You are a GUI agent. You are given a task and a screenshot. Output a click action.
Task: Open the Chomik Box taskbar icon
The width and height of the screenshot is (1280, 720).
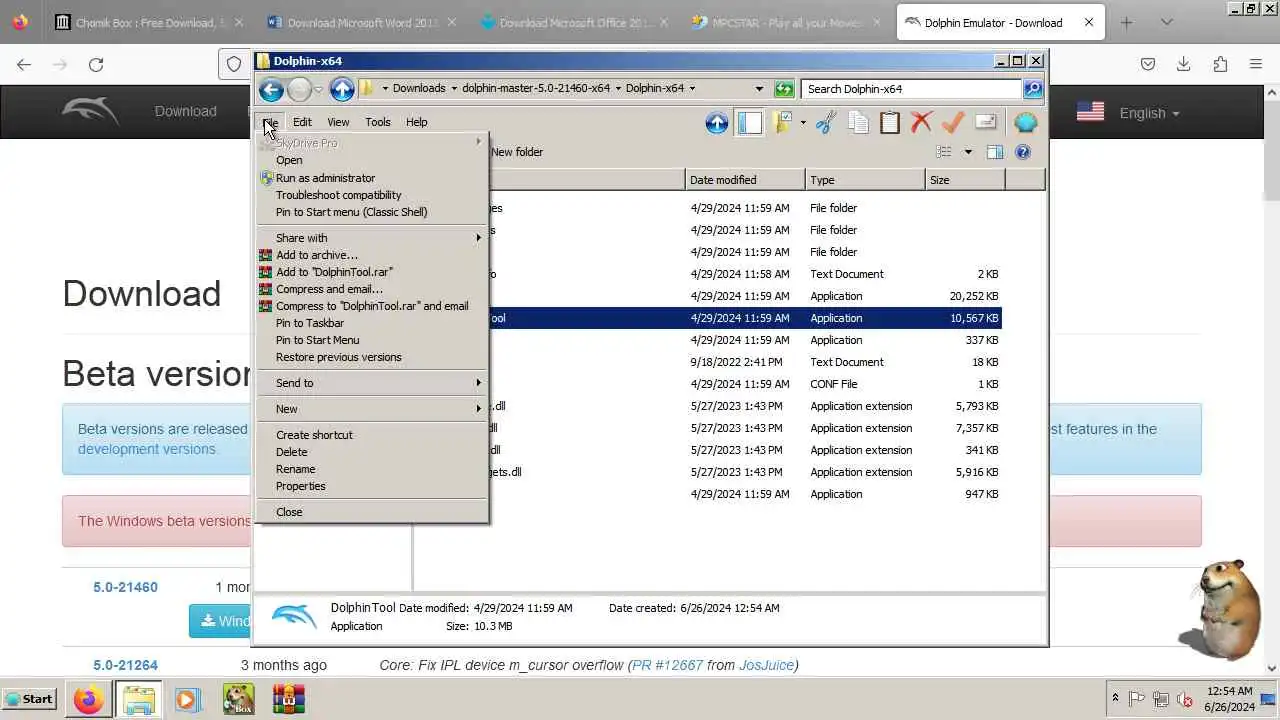pos(238,699)
